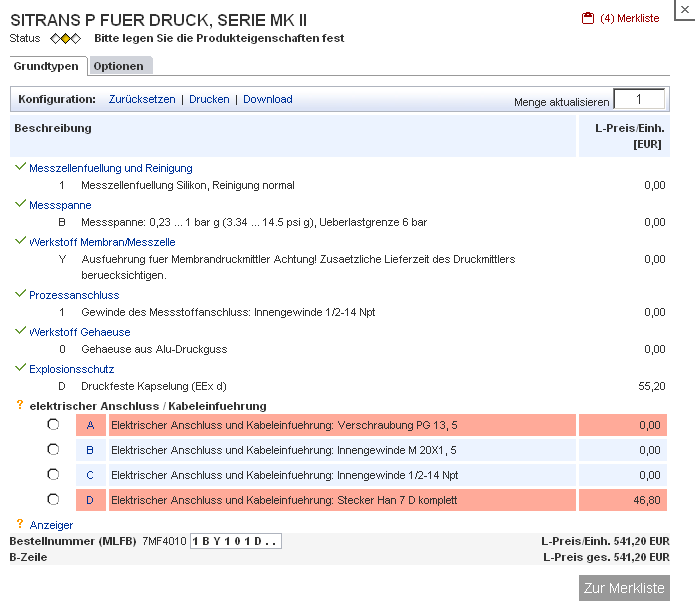This screenshot has height=611, width=695.
Task: Click option code D link
Action: [90, 501]
